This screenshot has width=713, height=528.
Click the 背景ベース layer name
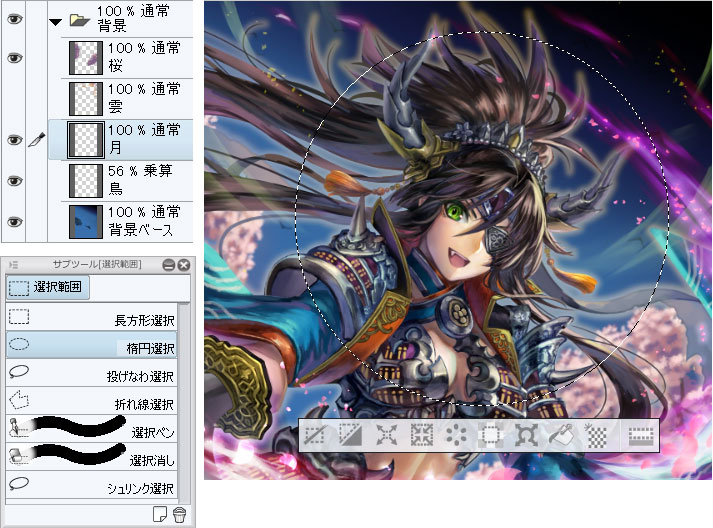point(141,230)
